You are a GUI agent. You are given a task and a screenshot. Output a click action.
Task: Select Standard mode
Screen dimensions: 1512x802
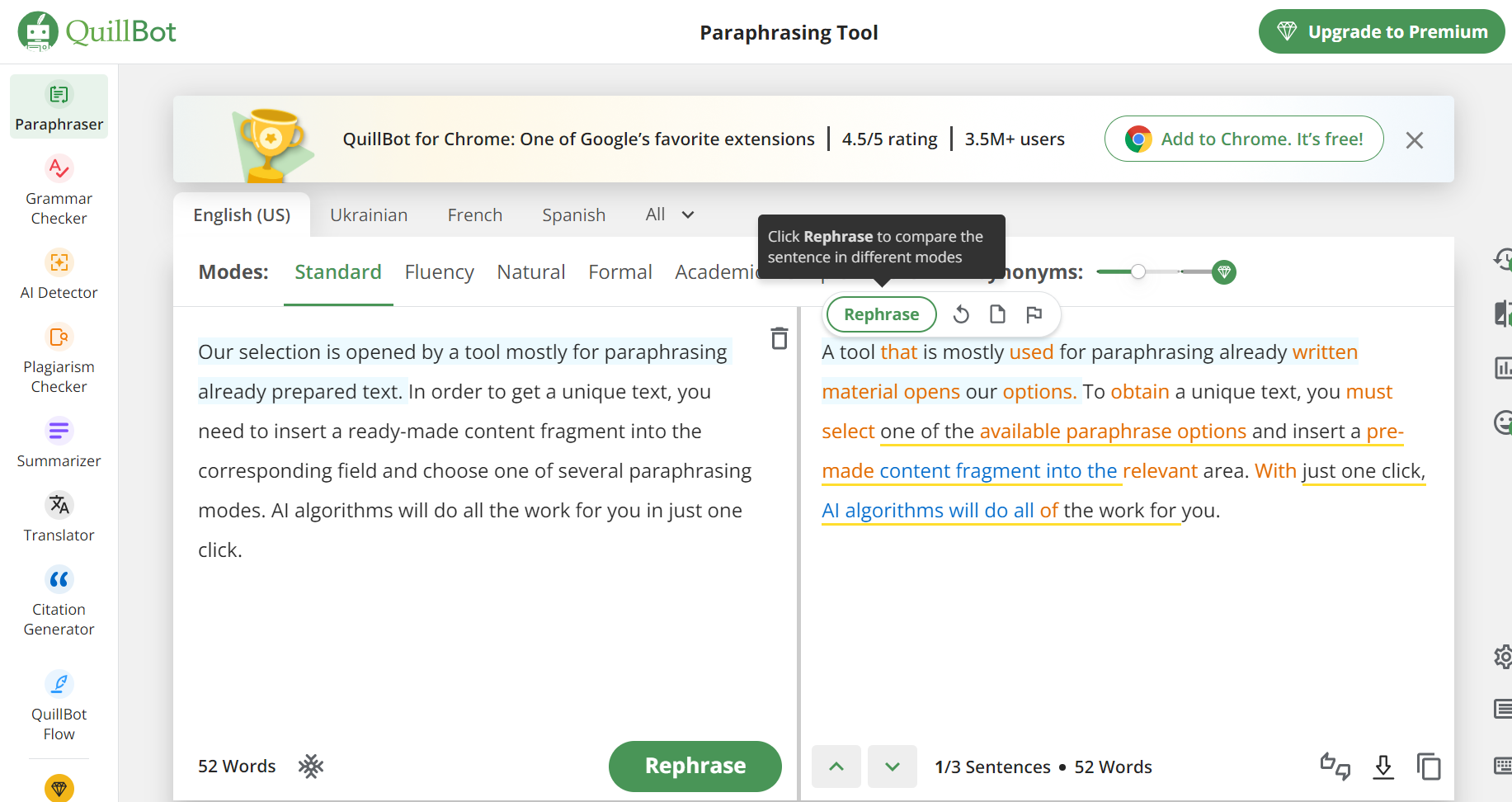[x=338, y=272]
